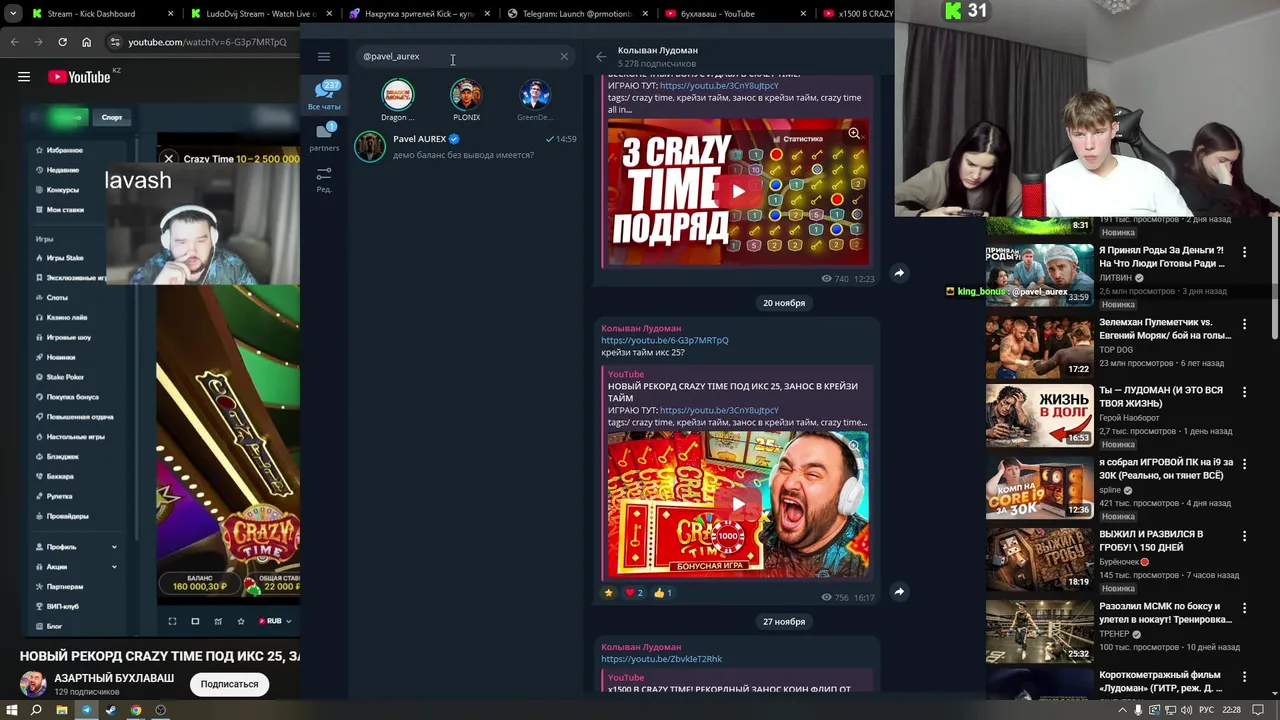Open the Pavel AUREX chat
The width and height of the screenshot is (1280, 720).
pos(466,146)
